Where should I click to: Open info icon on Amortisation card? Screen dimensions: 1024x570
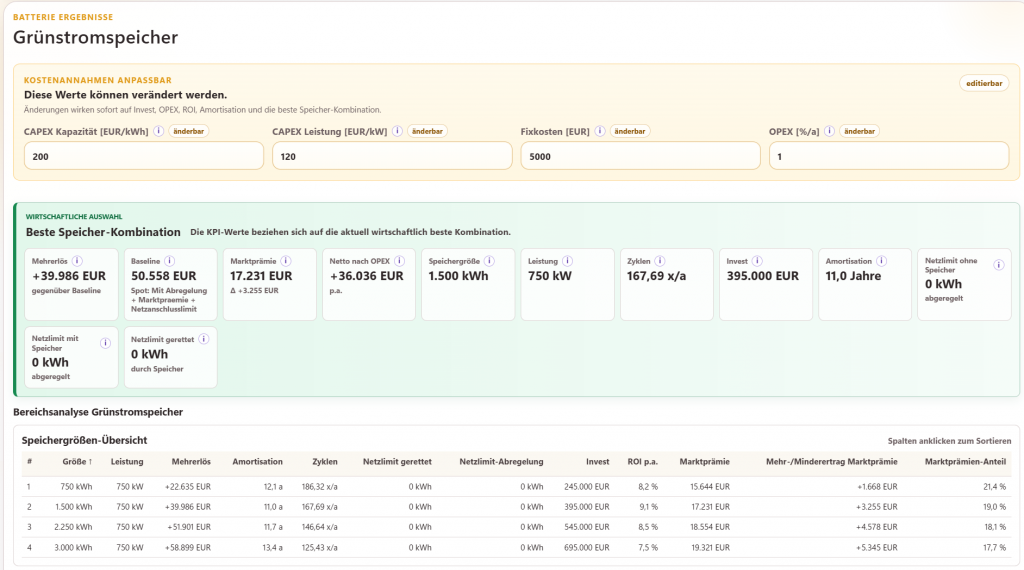(881, 261)
